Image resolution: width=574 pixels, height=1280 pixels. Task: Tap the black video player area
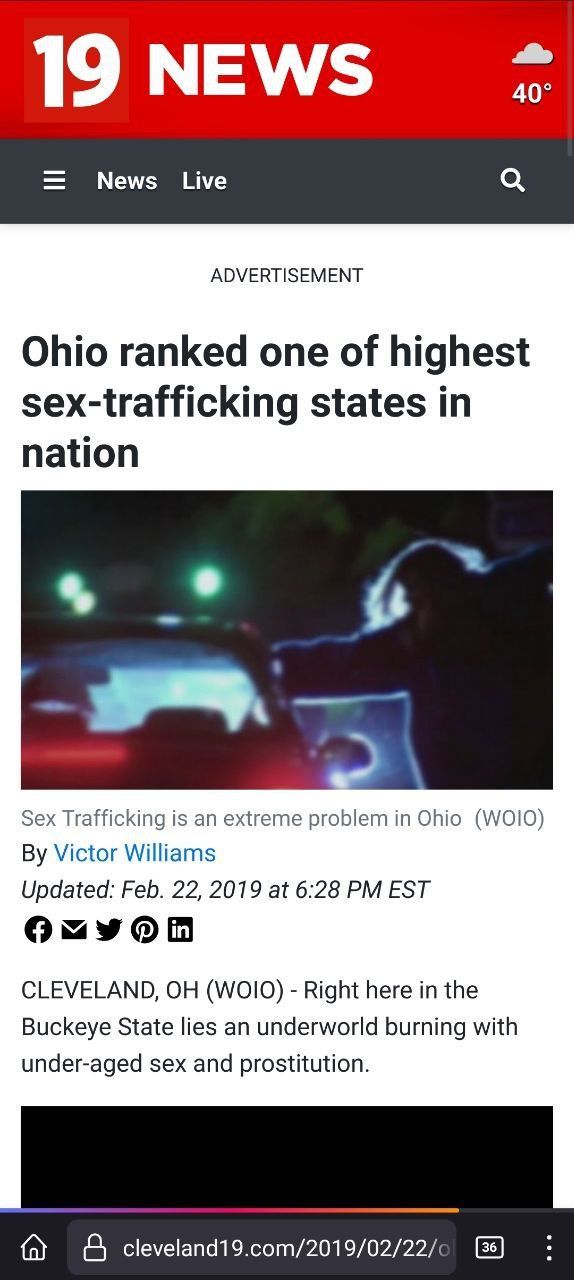click(287, 1157)
